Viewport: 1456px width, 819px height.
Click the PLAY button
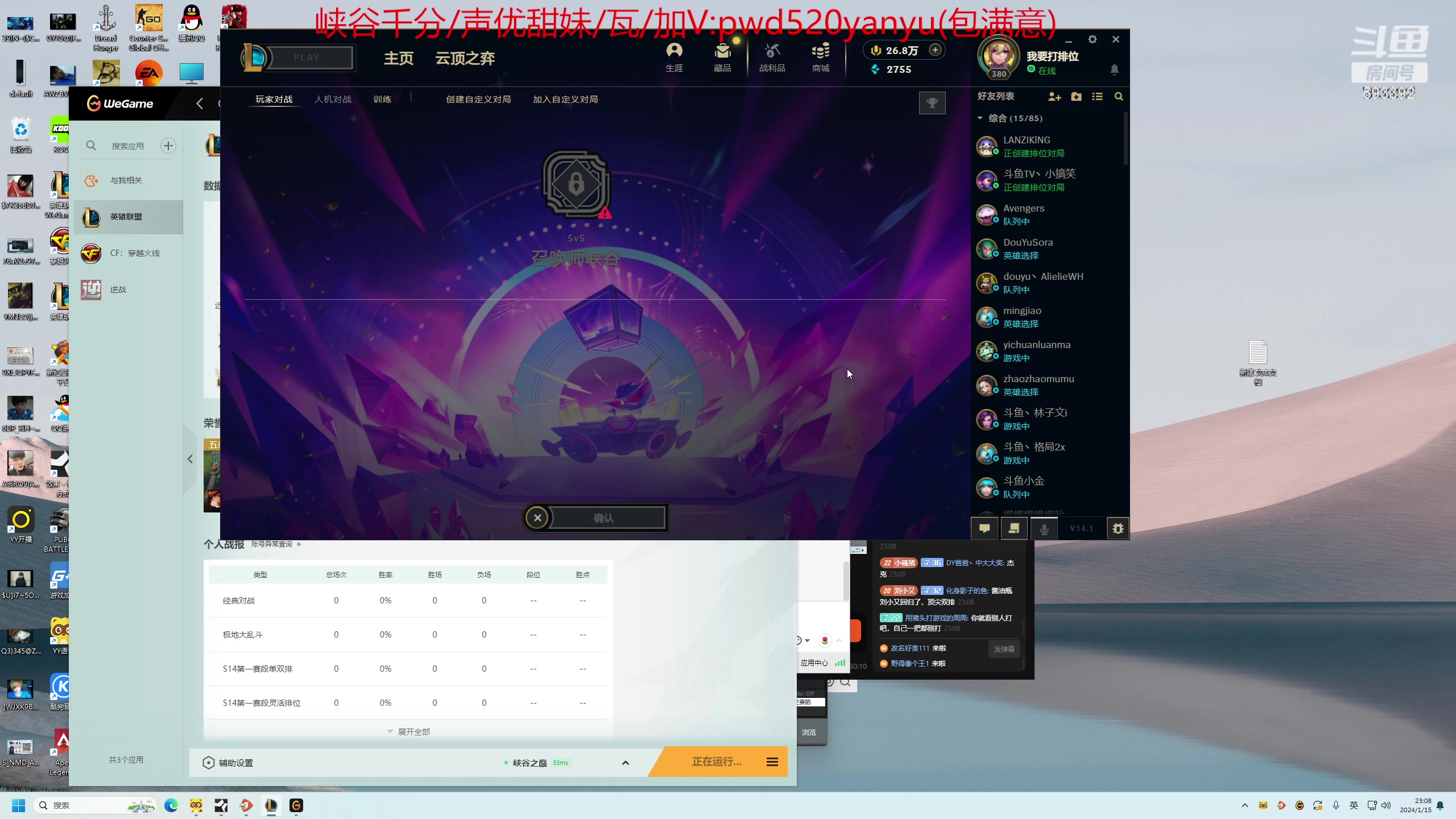pyautogui.click(x=307, y=57)
